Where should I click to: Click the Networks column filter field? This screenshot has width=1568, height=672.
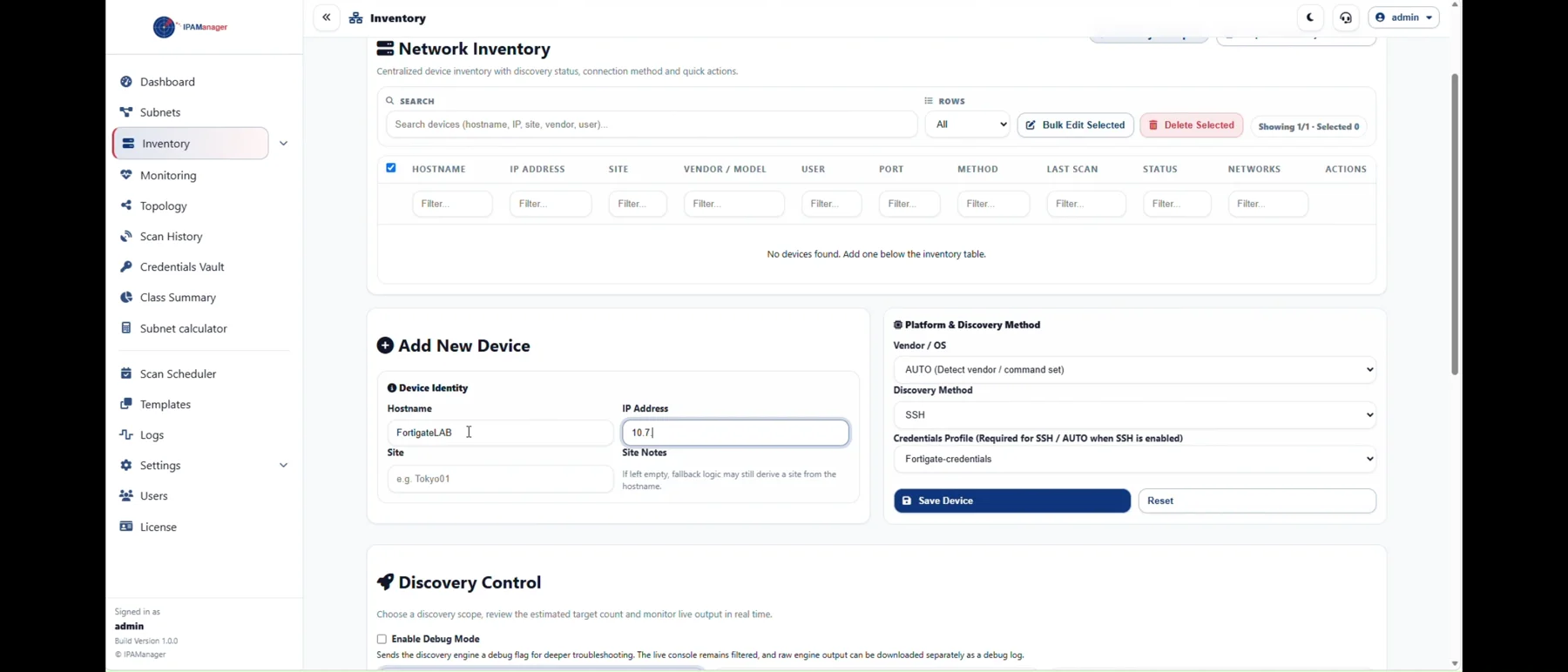[1268, 204]
